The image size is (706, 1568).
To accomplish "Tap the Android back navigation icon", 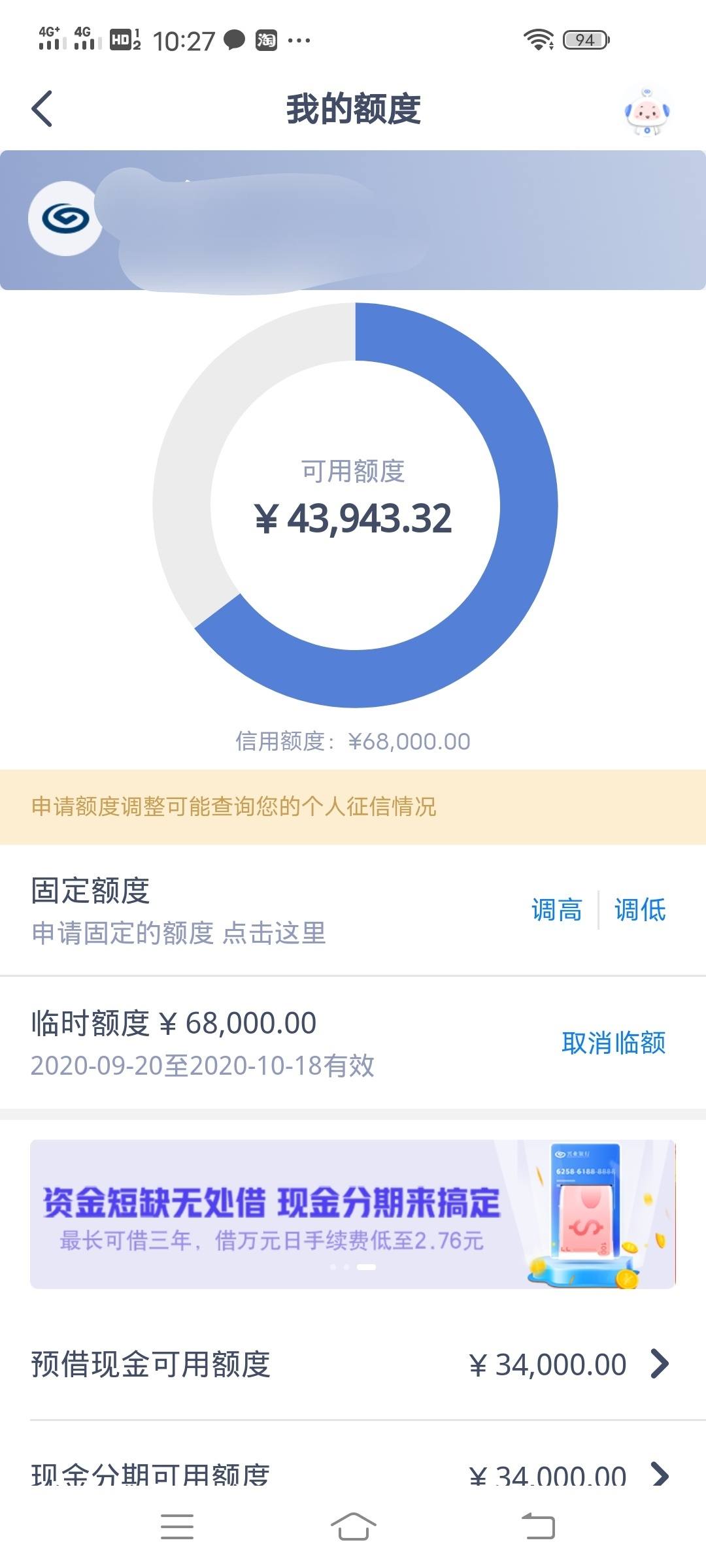I will [x=538, y=1527].
